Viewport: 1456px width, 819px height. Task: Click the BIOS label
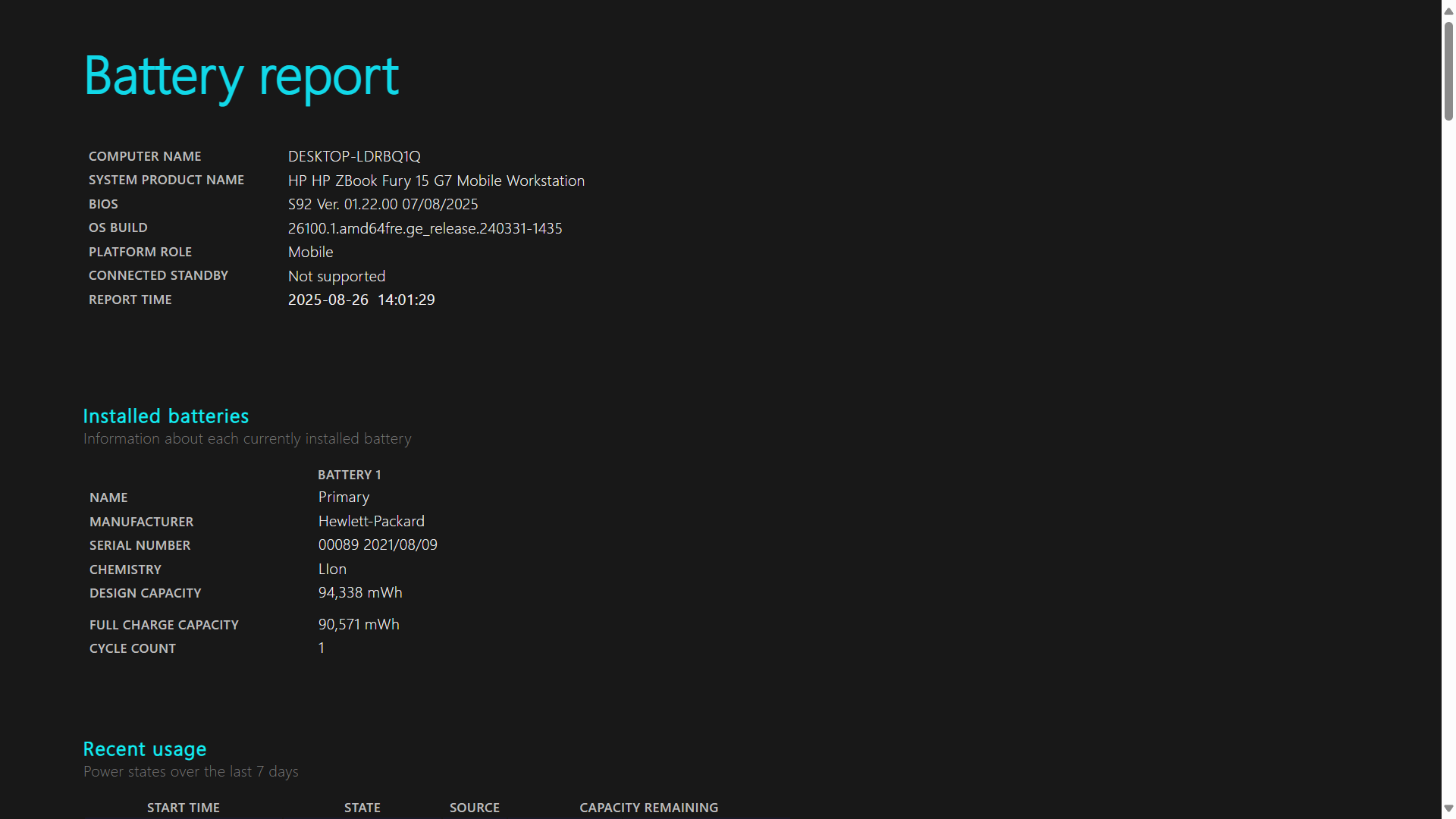[x=103, y=204]
